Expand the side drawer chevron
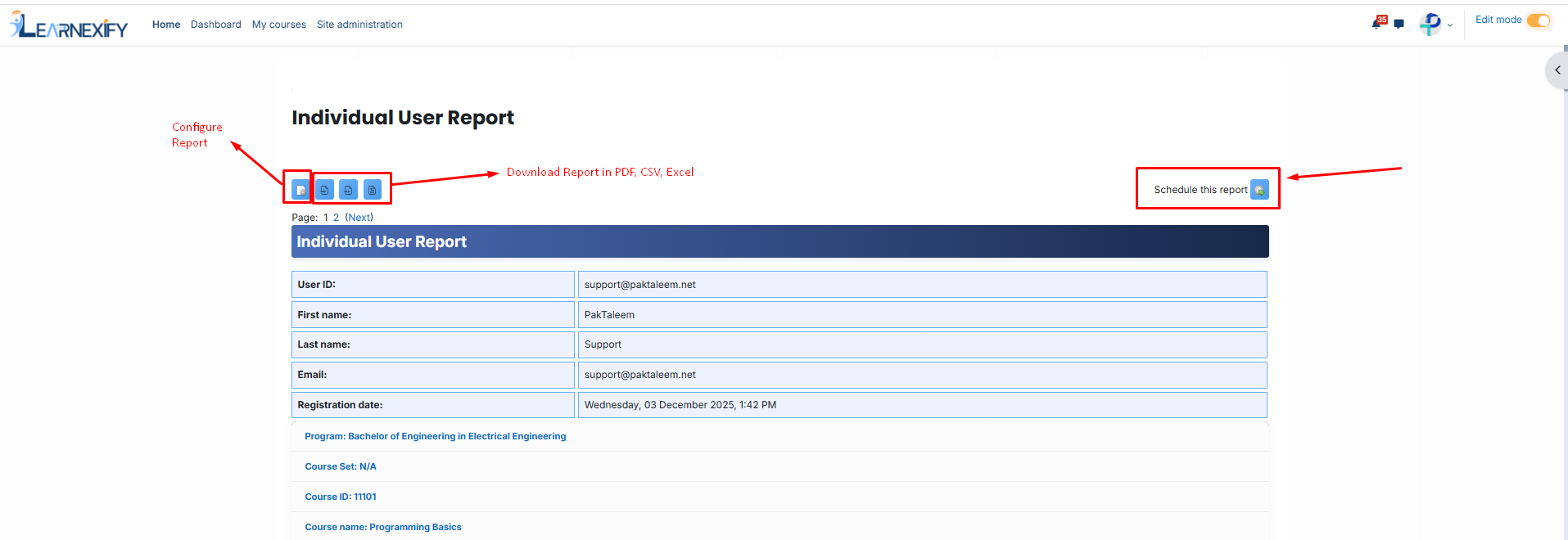1568x540 pixels. (x=1557, y=70)
